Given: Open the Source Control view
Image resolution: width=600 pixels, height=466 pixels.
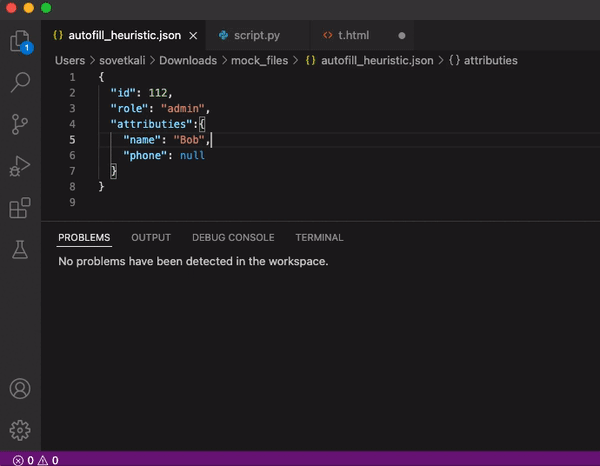Looking at the screenshot, I should tap(20, 124).
